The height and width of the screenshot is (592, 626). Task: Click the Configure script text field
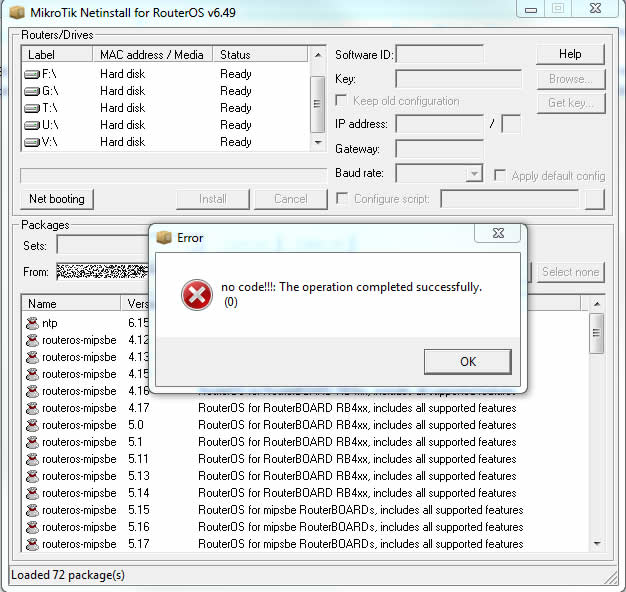point(510,198)
